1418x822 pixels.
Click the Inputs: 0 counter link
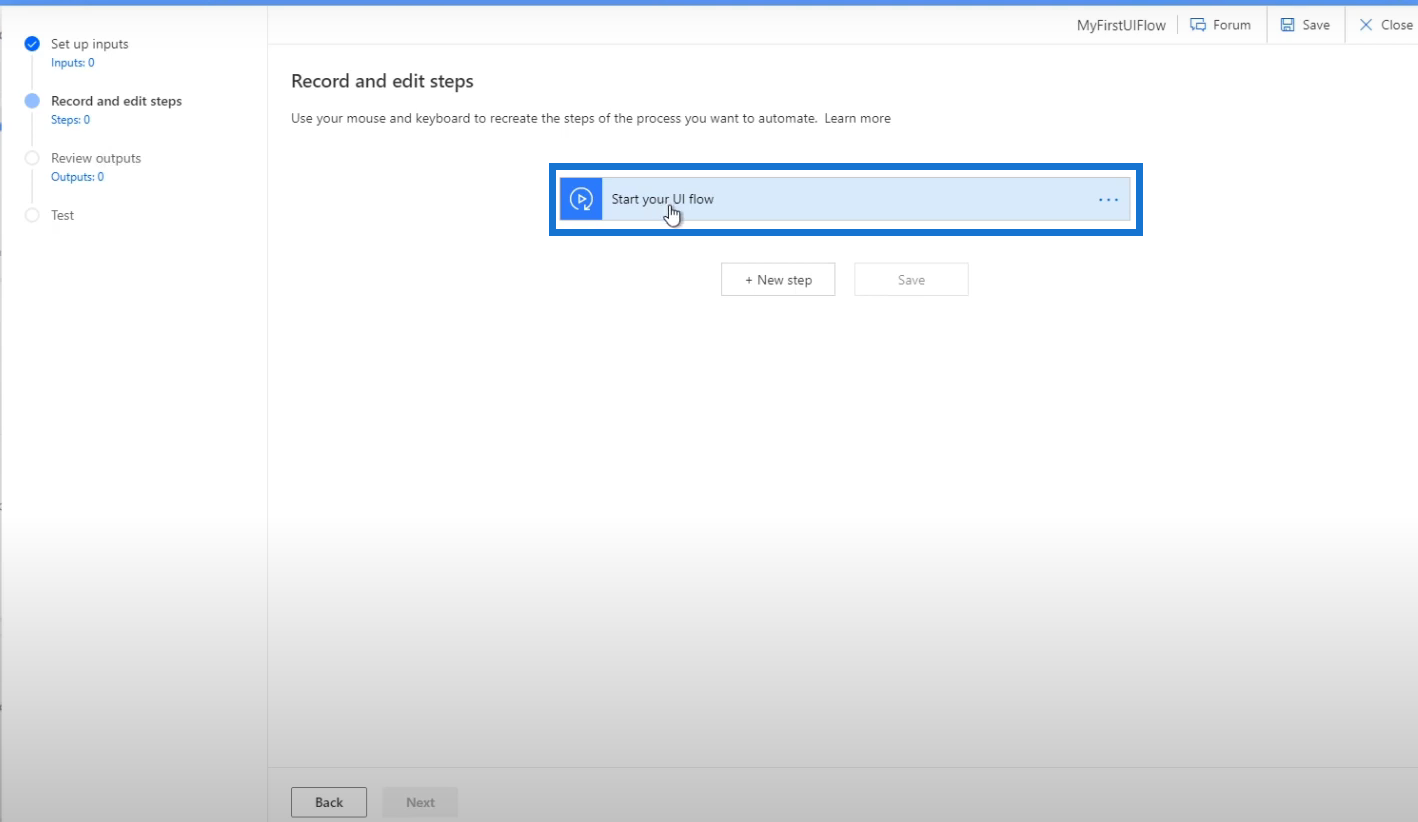click(x=73, y=63)
